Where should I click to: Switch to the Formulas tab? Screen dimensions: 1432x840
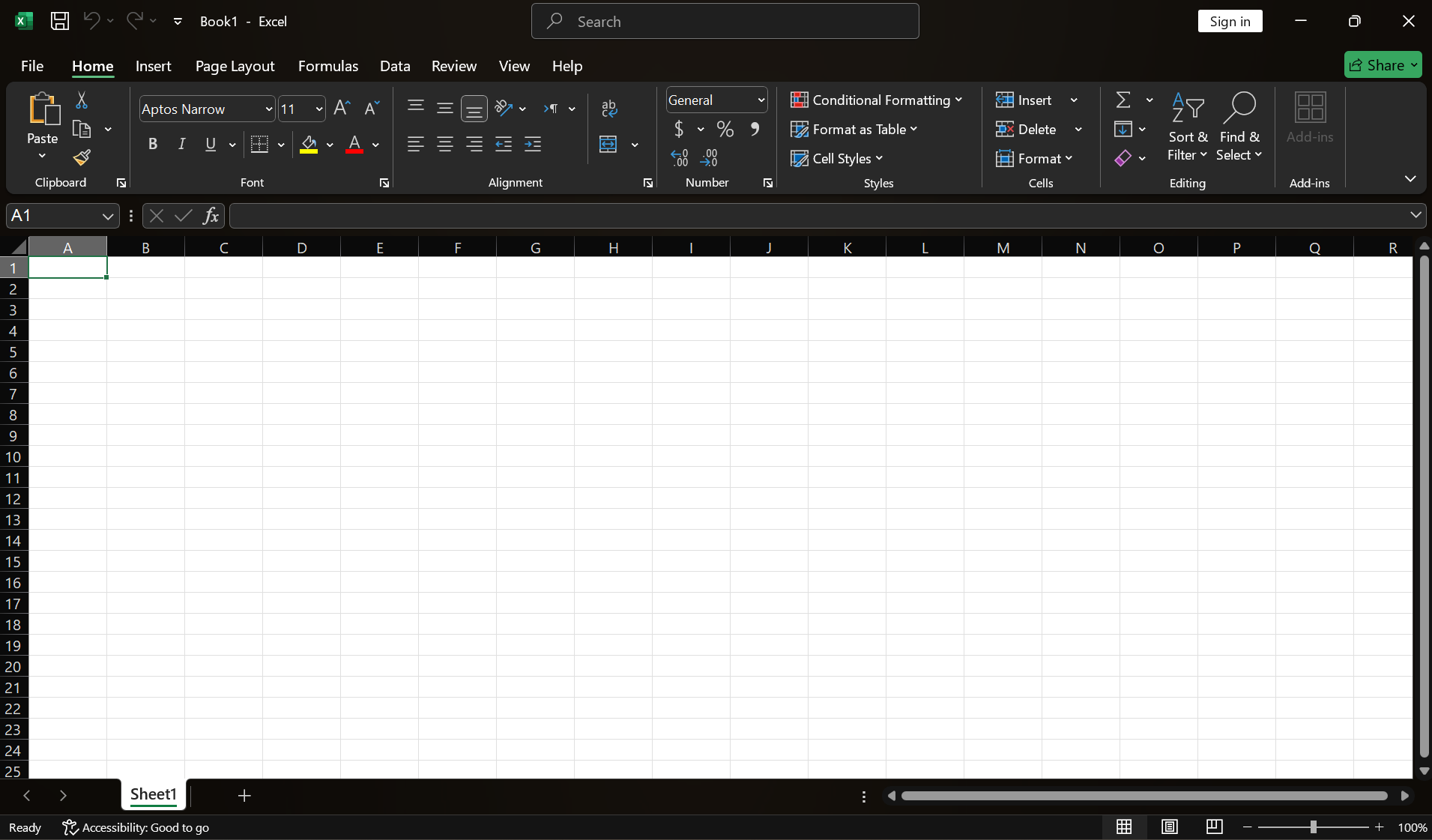[328, 66]
